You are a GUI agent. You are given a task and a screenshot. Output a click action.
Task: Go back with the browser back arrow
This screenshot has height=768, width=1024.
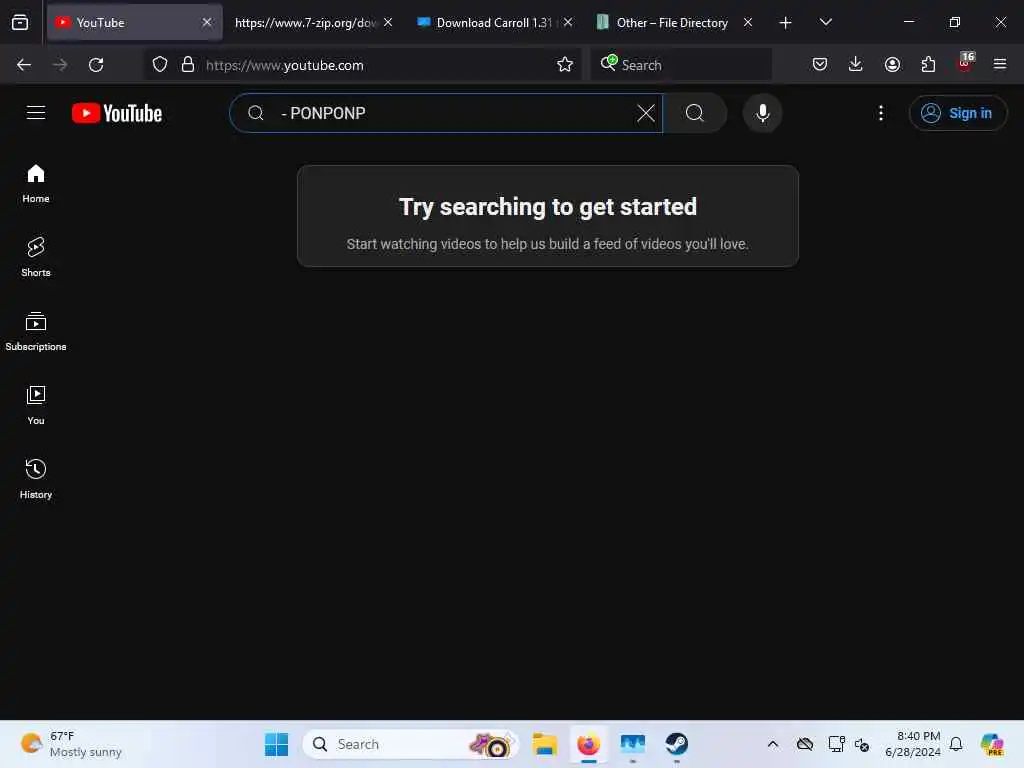pyautogui.click(x=24, y=65)
